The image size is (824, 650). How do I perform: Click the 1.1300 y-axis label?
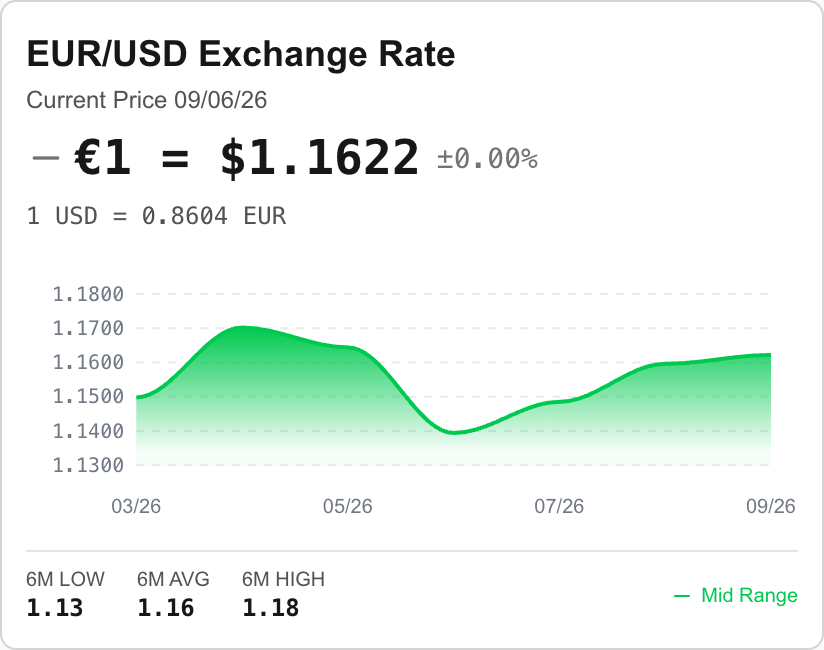pyautogui.click(x=88, y=465)
